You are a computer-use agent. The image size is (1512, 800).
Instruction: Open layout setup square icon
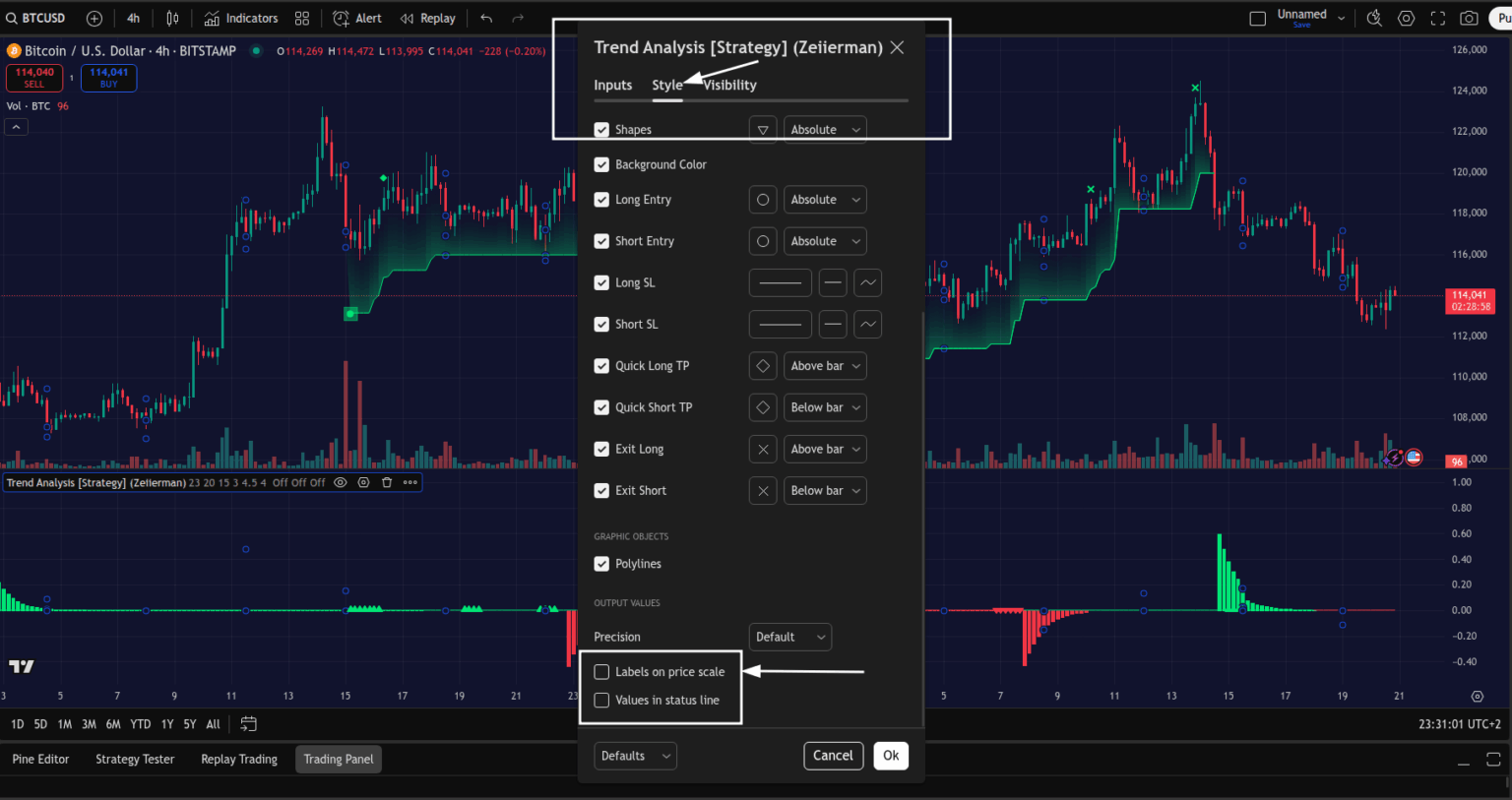[x=1257, y=18]
